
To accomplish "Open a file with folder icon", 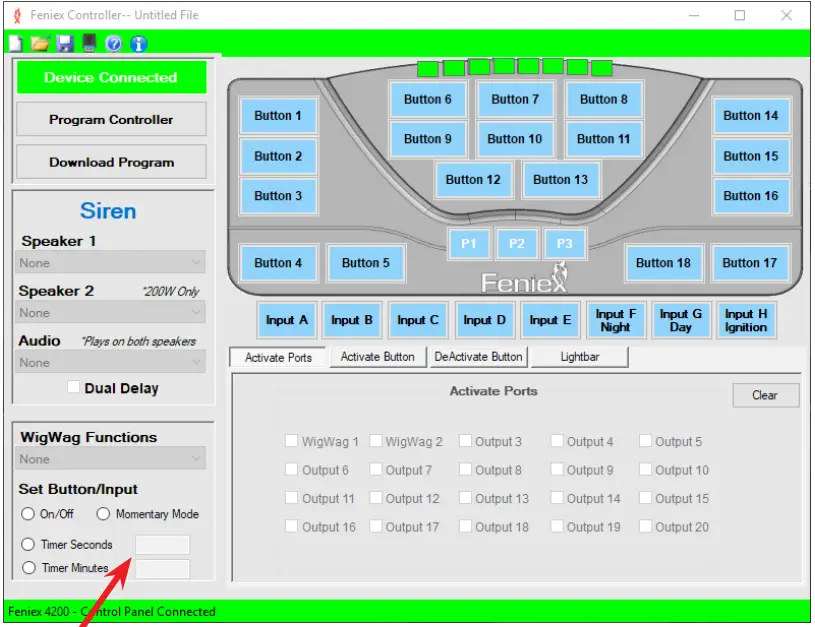I will pos(40,43).
